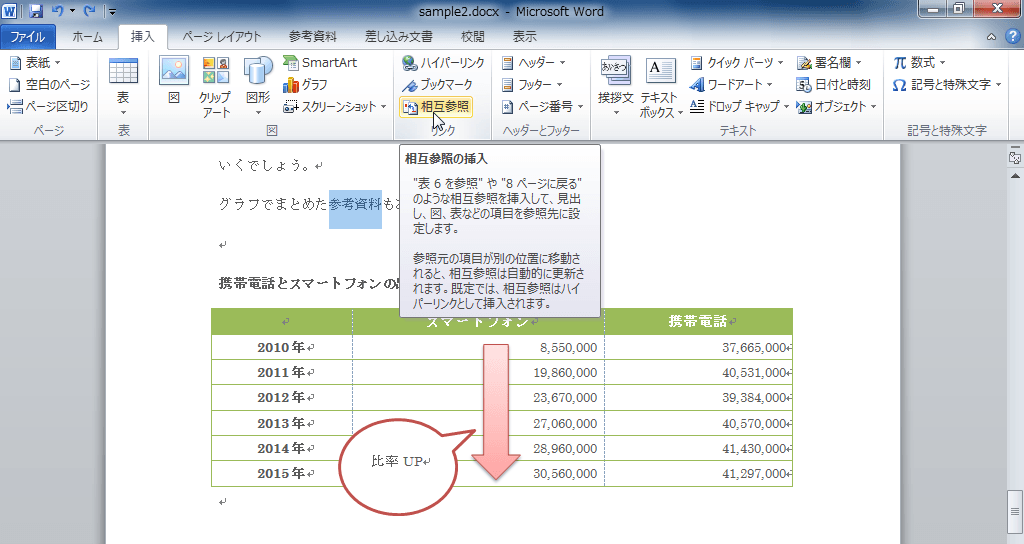The width and height of the screenshot is (1024, 544).
Task: Expand the クイックパーツ menu
Action: pyautogui.click(x=737, y=63)
